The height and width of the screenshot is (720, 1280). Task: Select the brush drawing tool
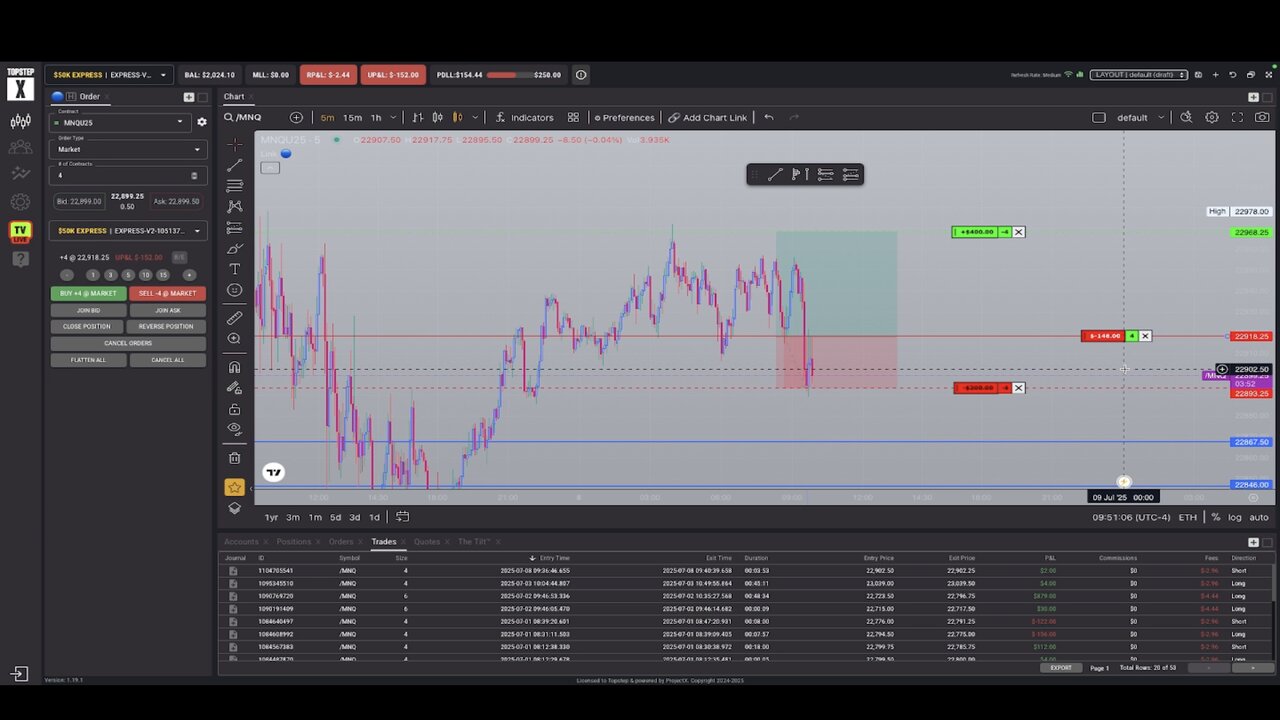[x=234, y=249]
